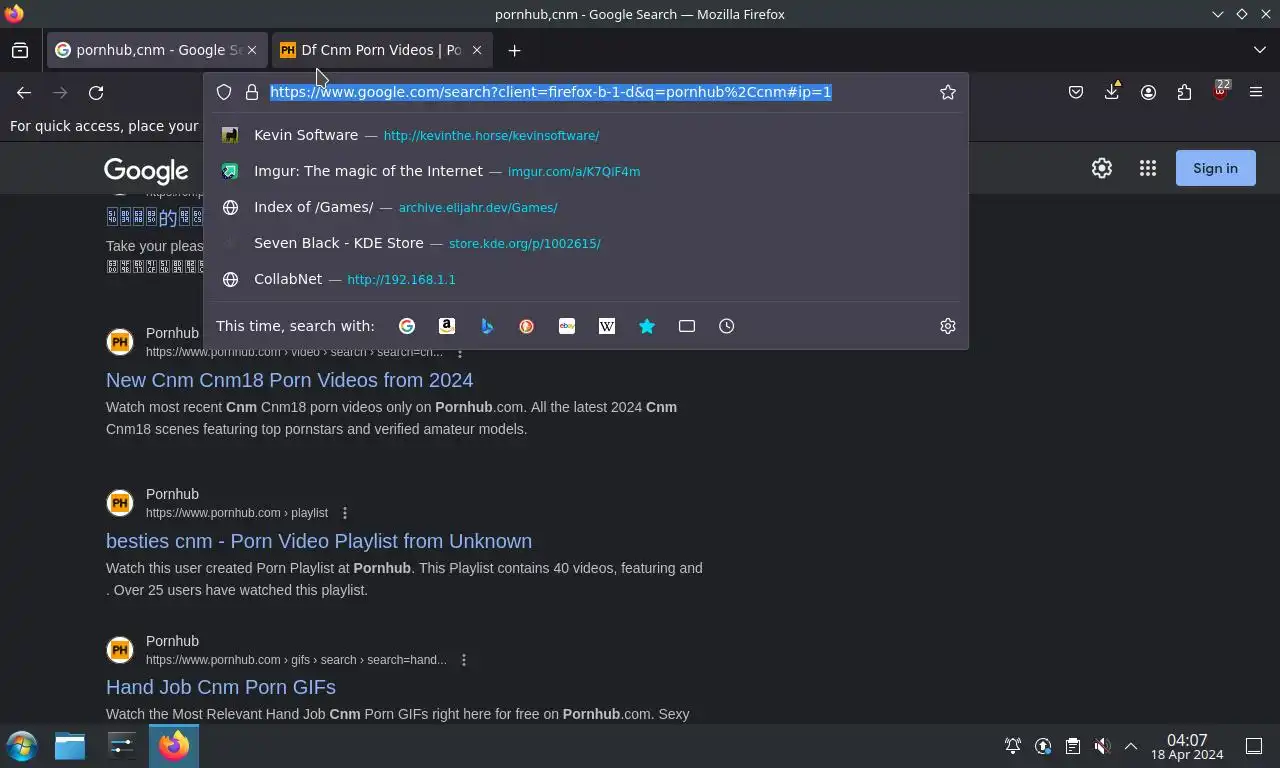List all tabs with the chevron
Viewport: 1280px width, 768px height.
[1260, 50]
